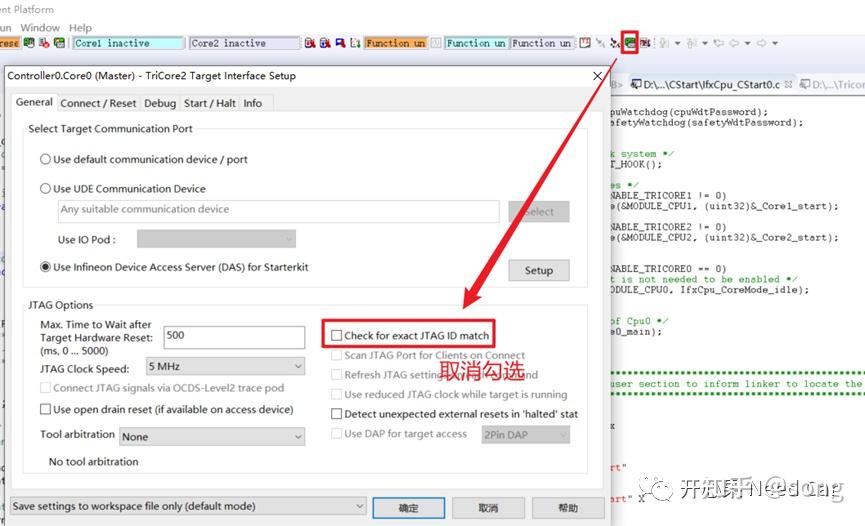
Task: Open the Help menu
Action: click(80, 28)
